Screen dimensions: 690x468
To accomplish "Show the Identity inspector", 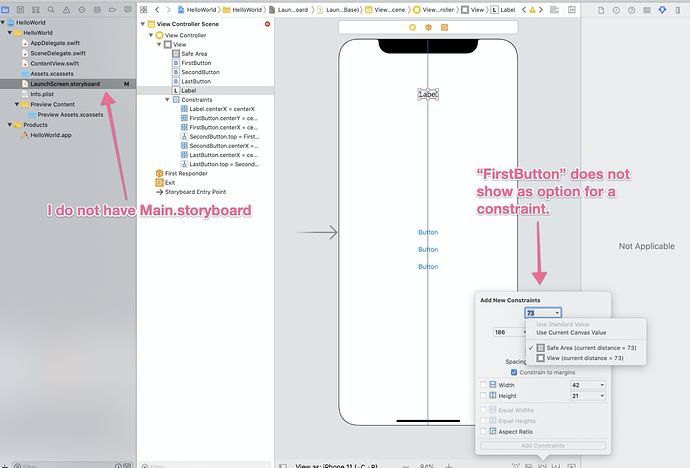I will (x=647, y=10).
